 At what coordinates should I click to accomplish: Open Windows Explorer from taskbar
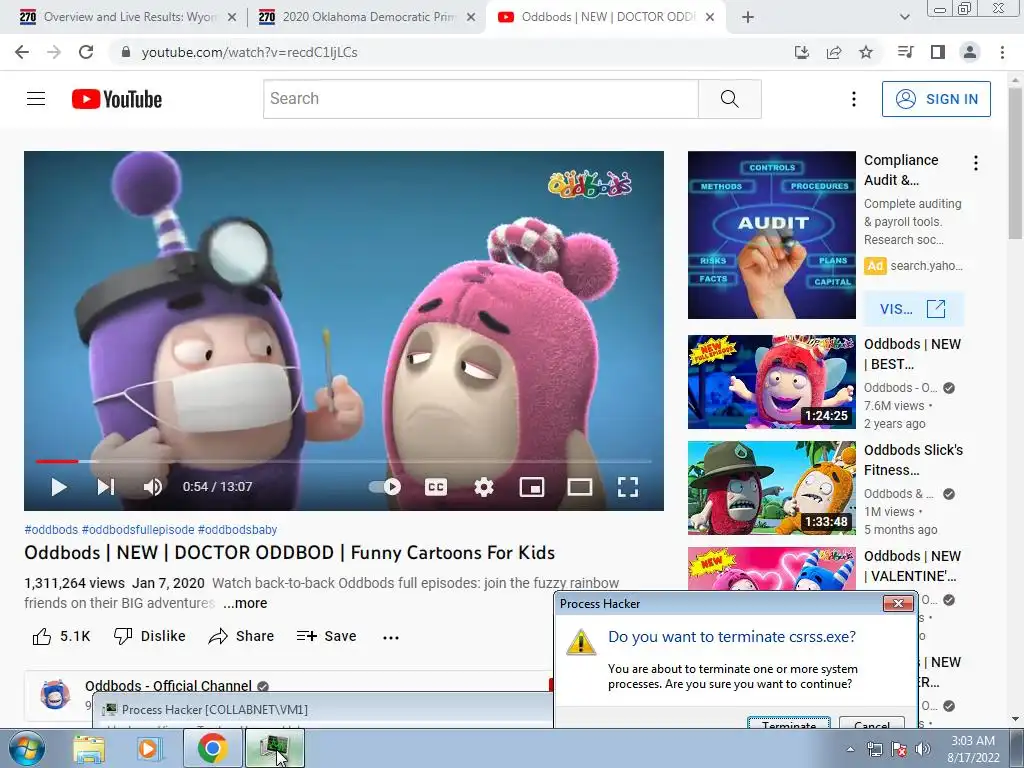pos(89,748)
